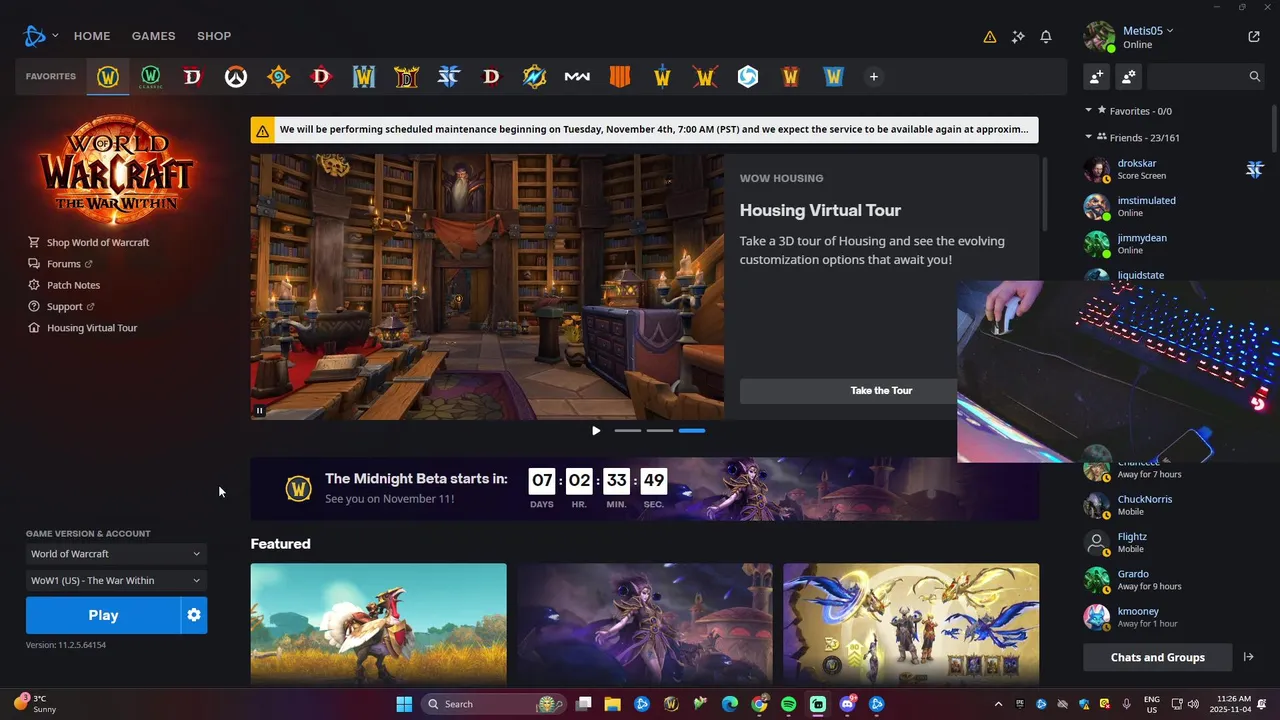Go to the GAMES tab
This screenshot has height=720, width=1280.
154,36
